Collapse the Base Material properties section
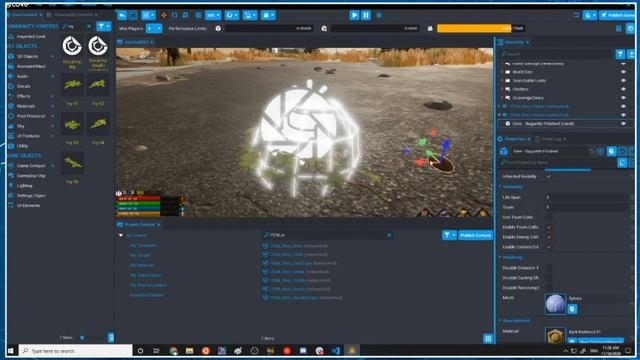This screenshot has height=360, width=640. 500,321
